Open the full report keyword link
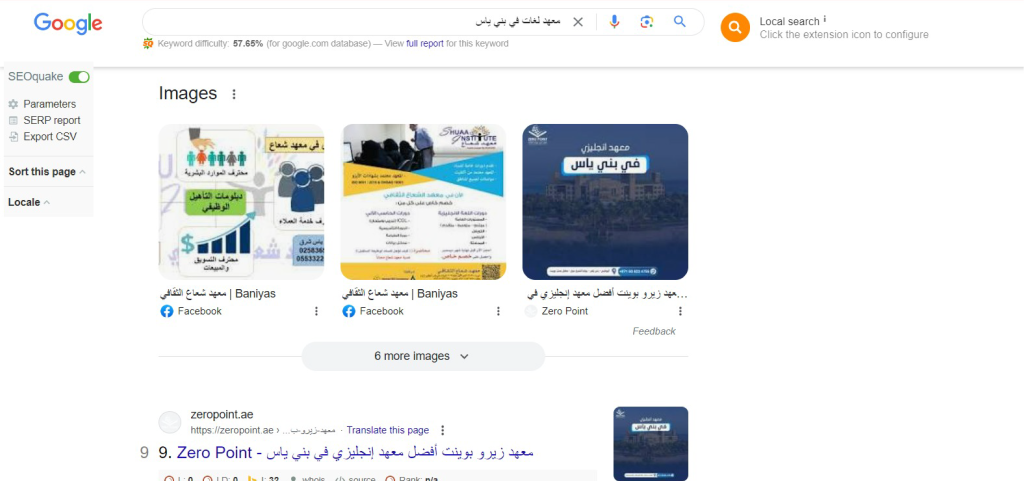 [424, 44]
